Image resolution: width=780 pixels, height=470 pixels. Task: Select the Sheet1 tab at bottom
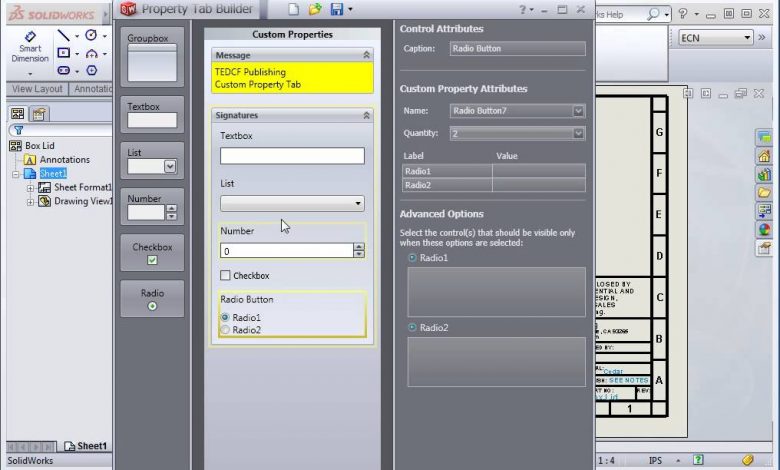[86, 446]
